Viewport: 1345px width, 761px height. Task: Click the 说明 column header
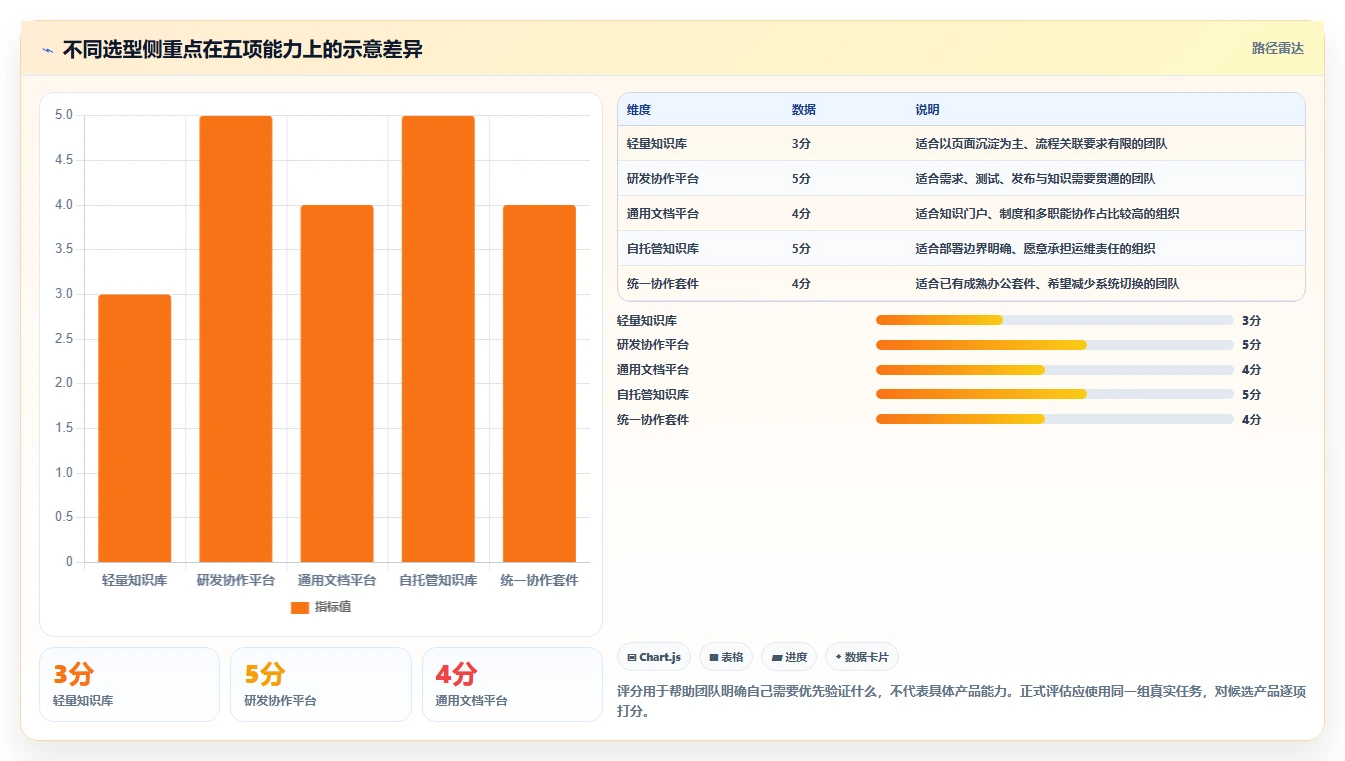point(927,110)
